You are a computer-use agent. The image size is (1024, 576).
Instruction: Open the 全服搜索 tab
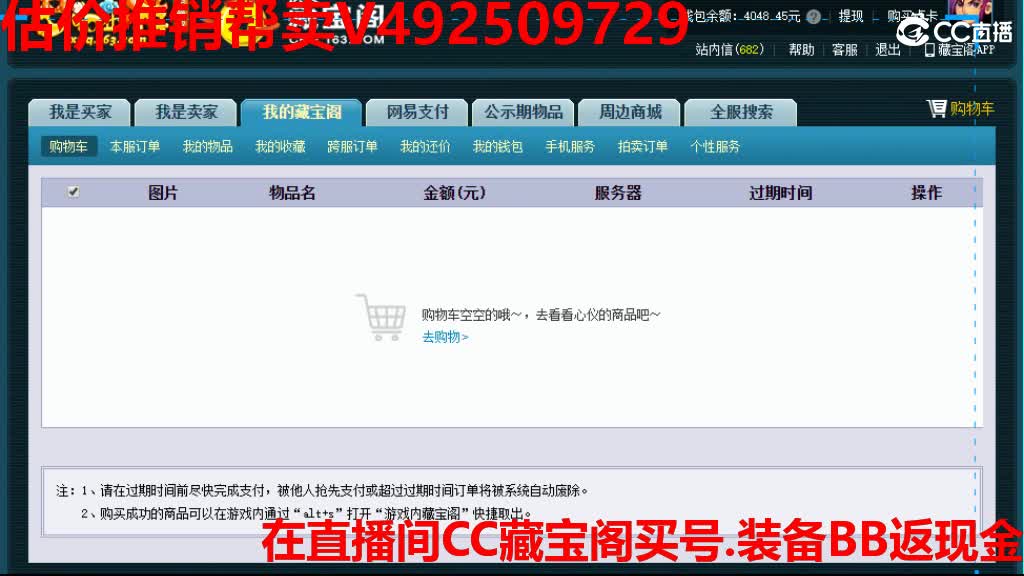pyautogui.click(x=741, y=112)
